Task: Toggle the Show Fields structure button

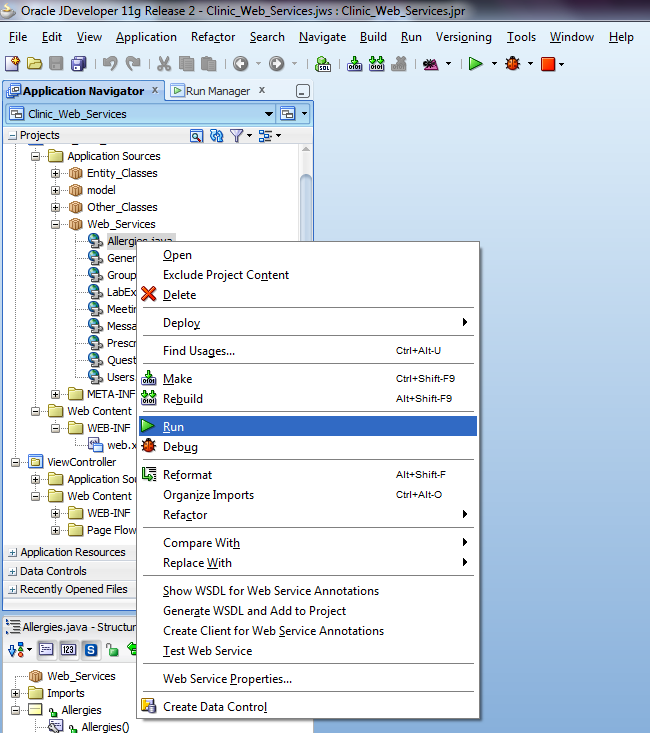Action: pos(46,649)
